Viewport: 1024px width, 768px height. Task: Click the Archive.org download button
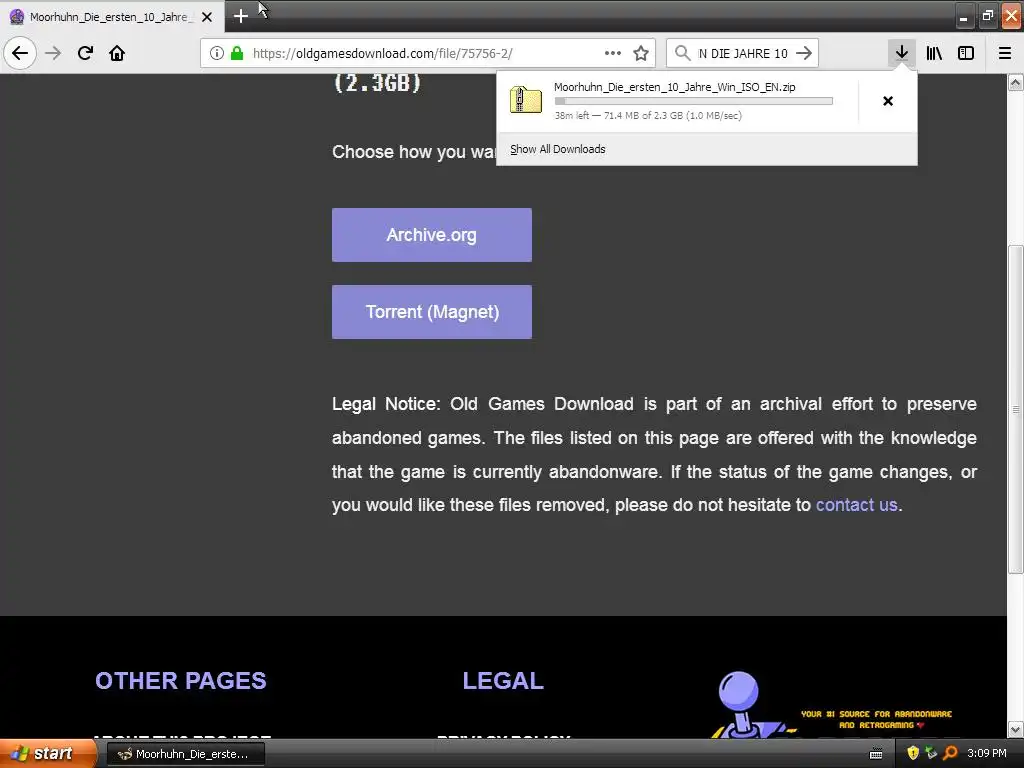coord(432,235)
